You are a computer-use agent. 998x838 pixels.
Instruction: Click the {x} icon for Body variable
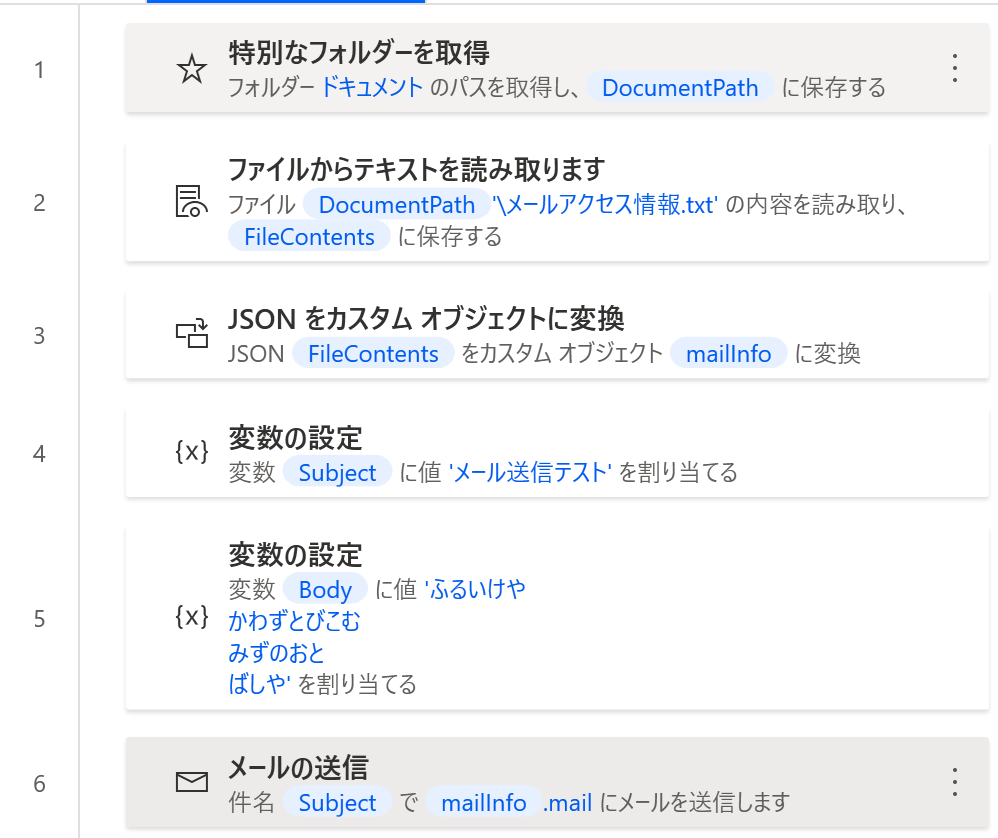192,617
